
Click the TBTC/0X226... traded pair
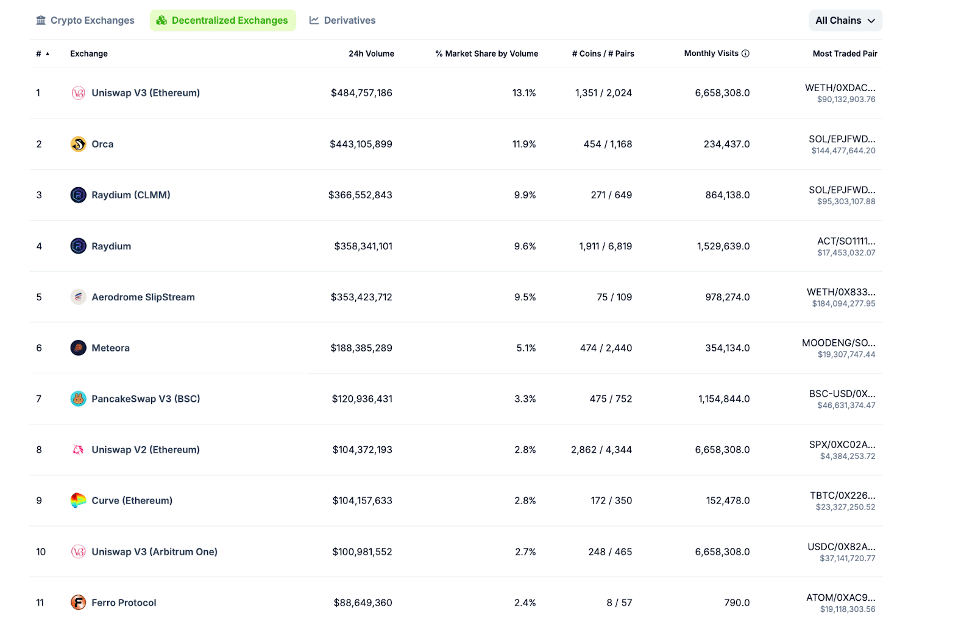click(x=842, y=495)
